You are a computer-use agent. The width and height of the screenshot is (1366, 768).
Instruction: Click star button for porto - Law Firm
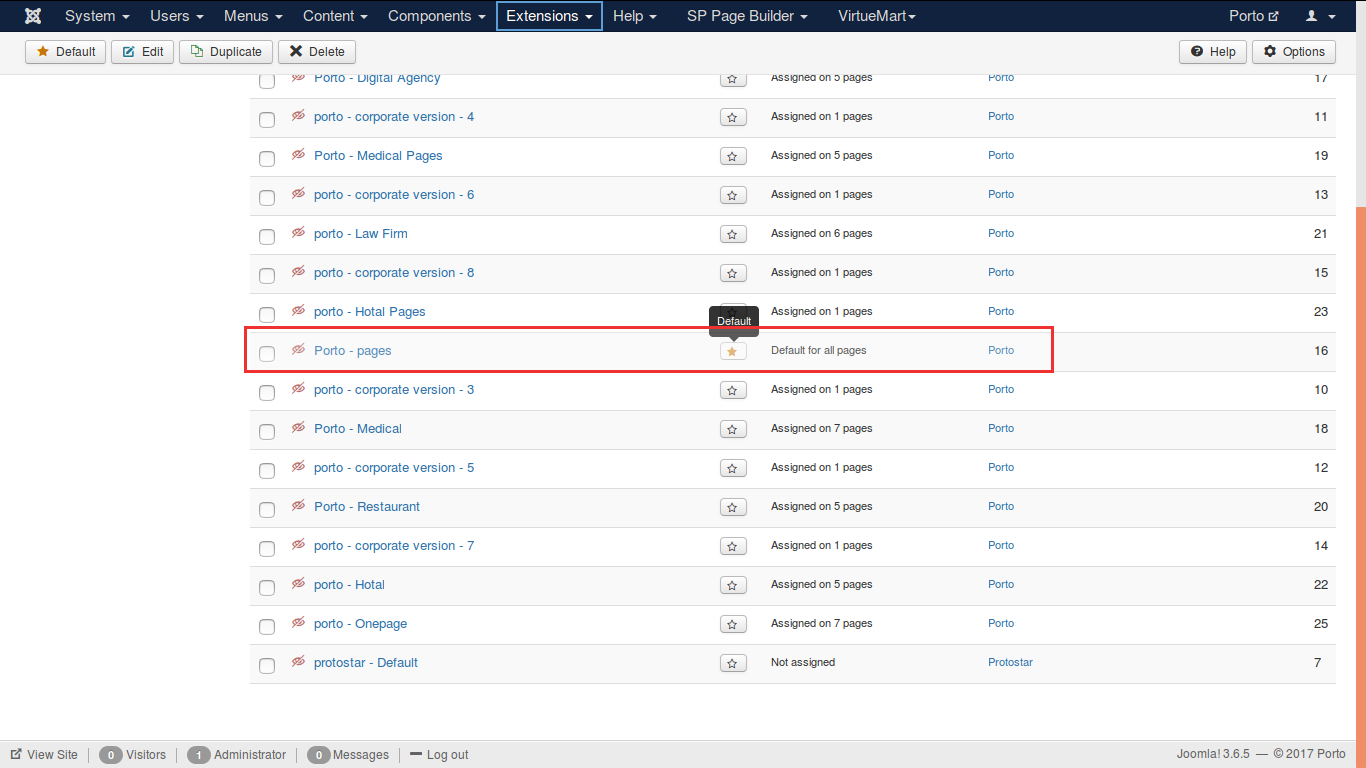click(733, 235)
